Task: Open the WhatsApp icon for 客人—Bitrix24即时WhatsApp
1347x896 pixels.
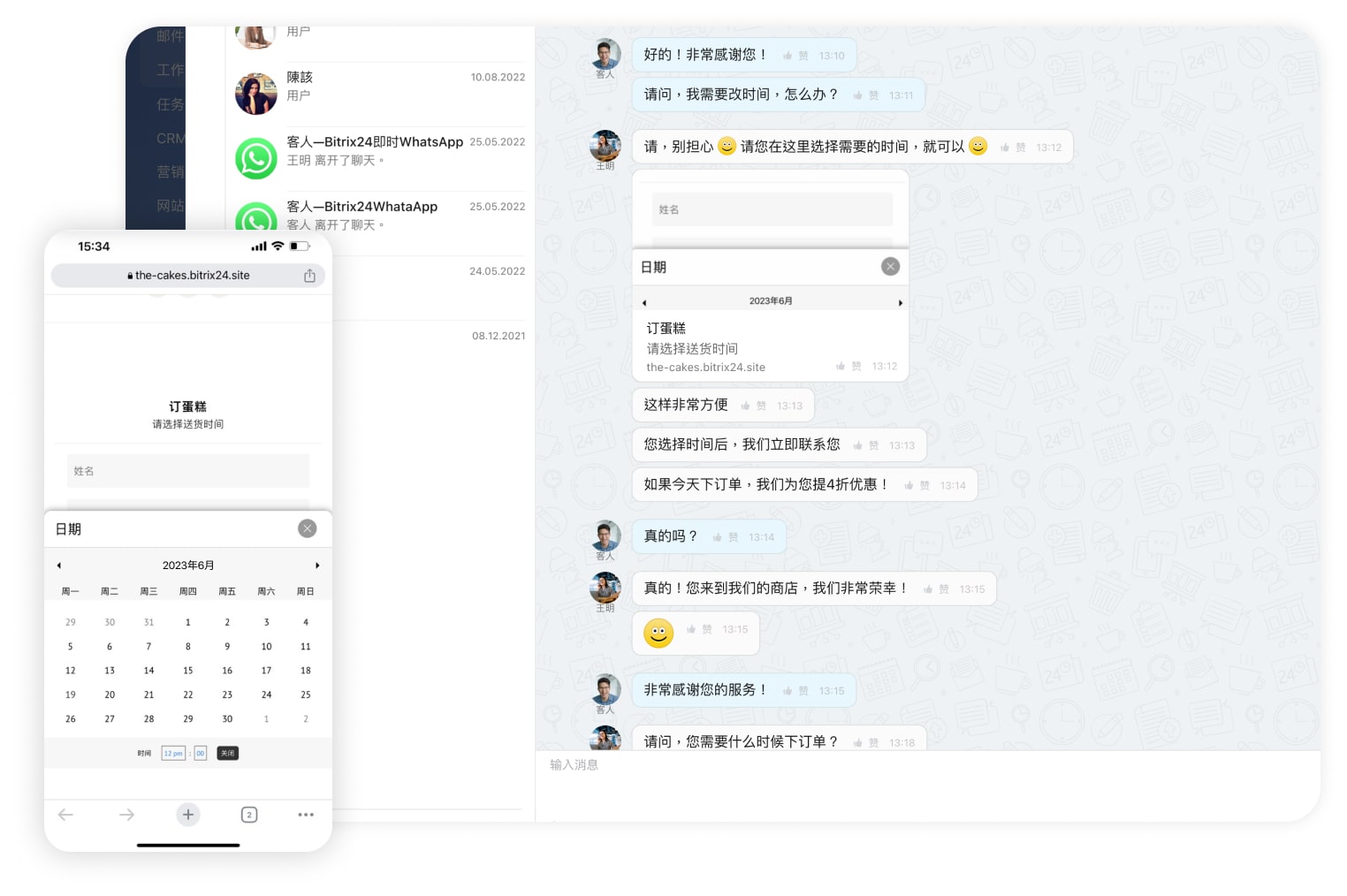Action: [256, 158]
